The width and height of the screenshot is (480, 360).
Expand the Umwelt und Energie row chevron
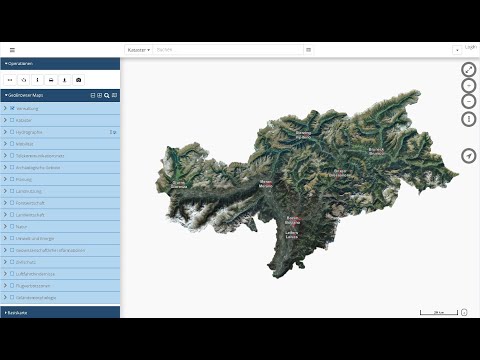click(x=5, y=238)
